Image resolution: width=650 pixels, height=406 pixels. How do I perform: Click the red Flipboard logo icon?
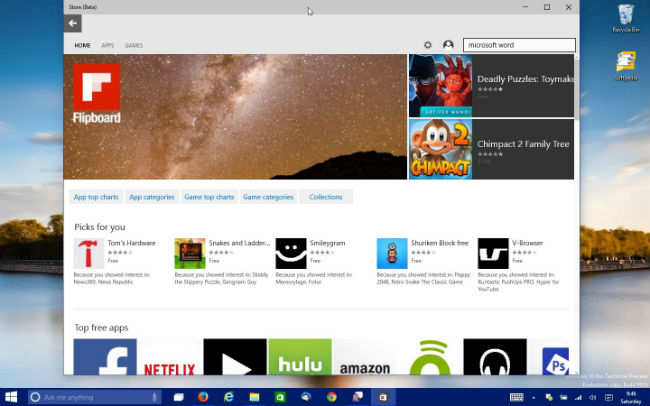pyautogui.click(x=97, y=87)
